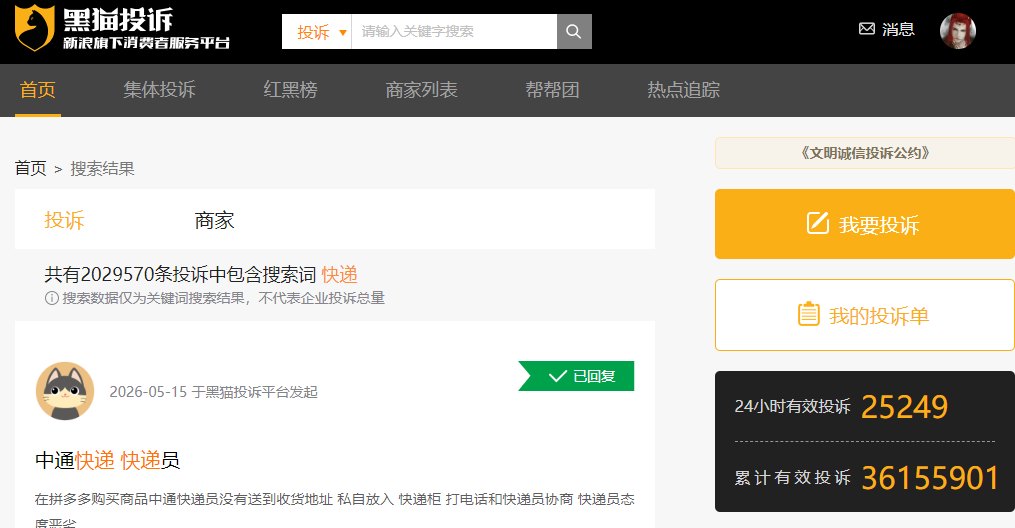This screenshot has height=528, width=1015.
Task: Open the 商家列表 navigation tab
Action: [421, 90]
